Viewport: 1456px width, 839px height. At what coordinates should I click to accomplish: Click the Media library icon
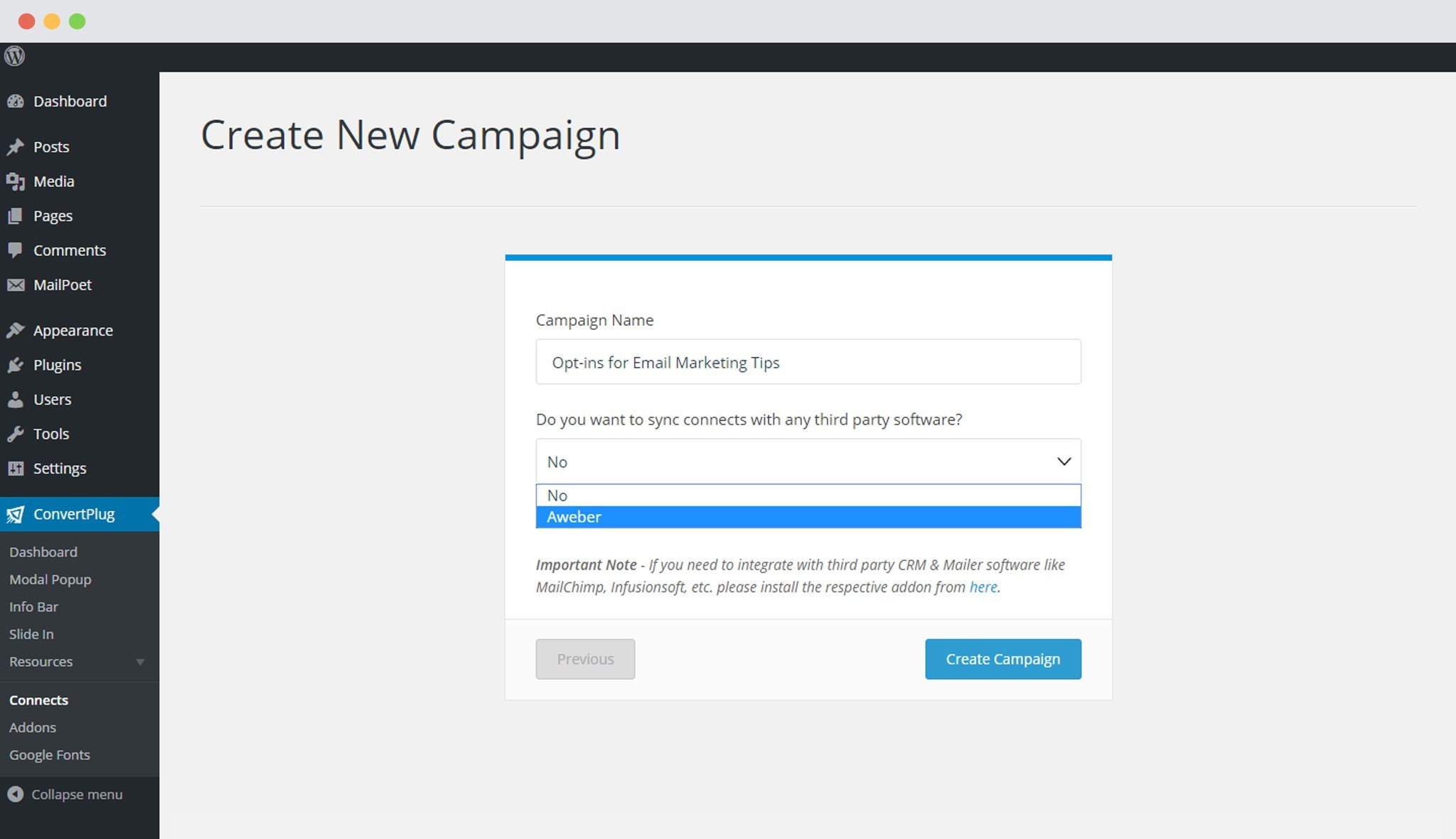pos(16,181)
